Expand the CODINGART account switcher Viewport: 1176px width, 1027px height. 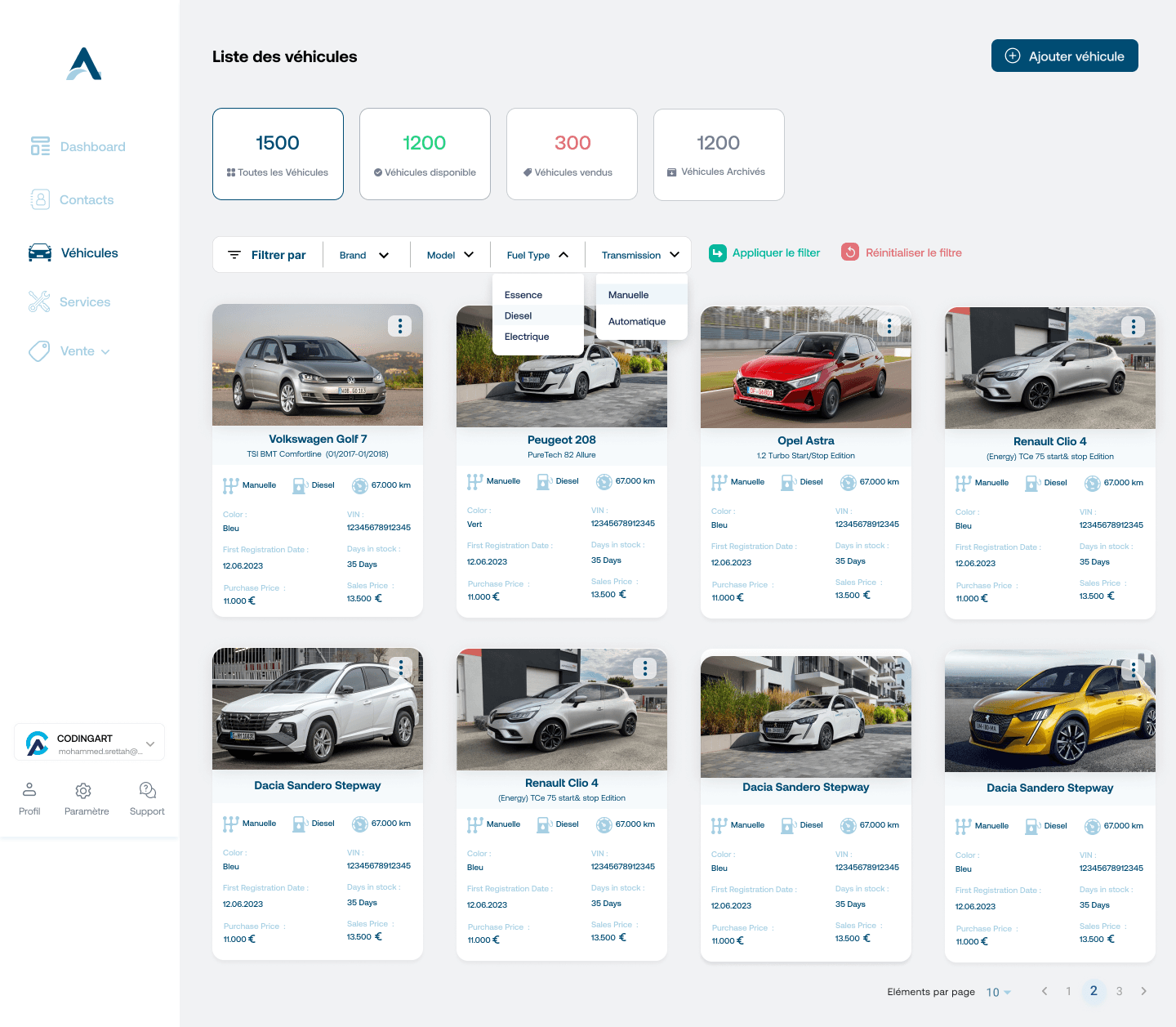(x=150, y=743)
